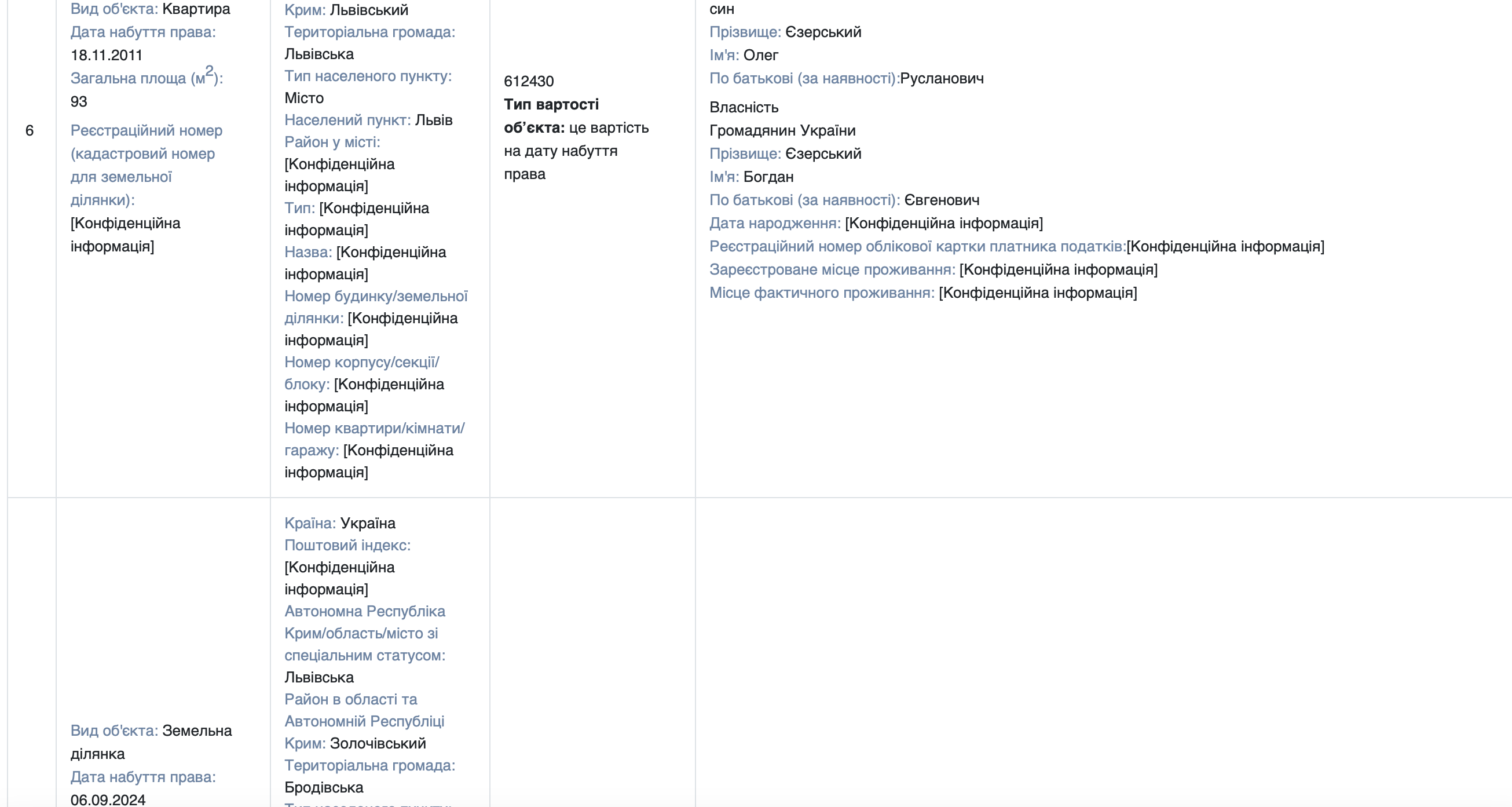Click the Дата народження label
This screenshot has height=807, width=1512.
pos(775,223)
